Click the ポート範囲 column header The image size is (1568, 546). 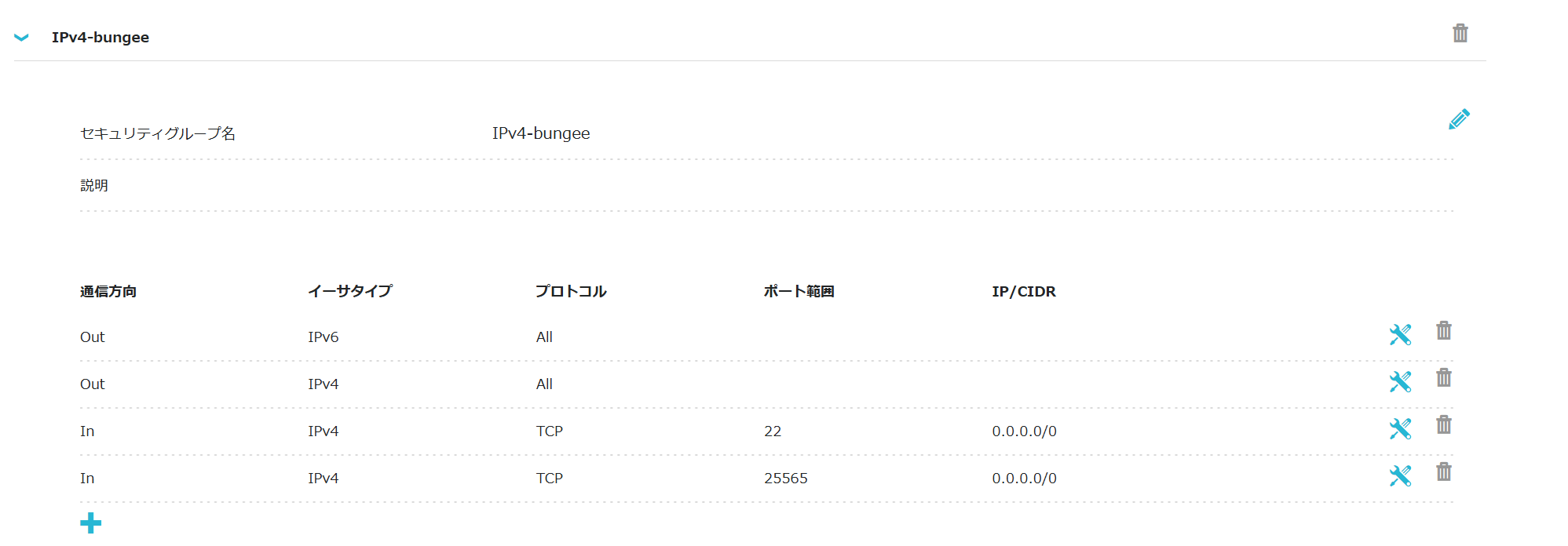pyautogui.click(x=799, y=292)
